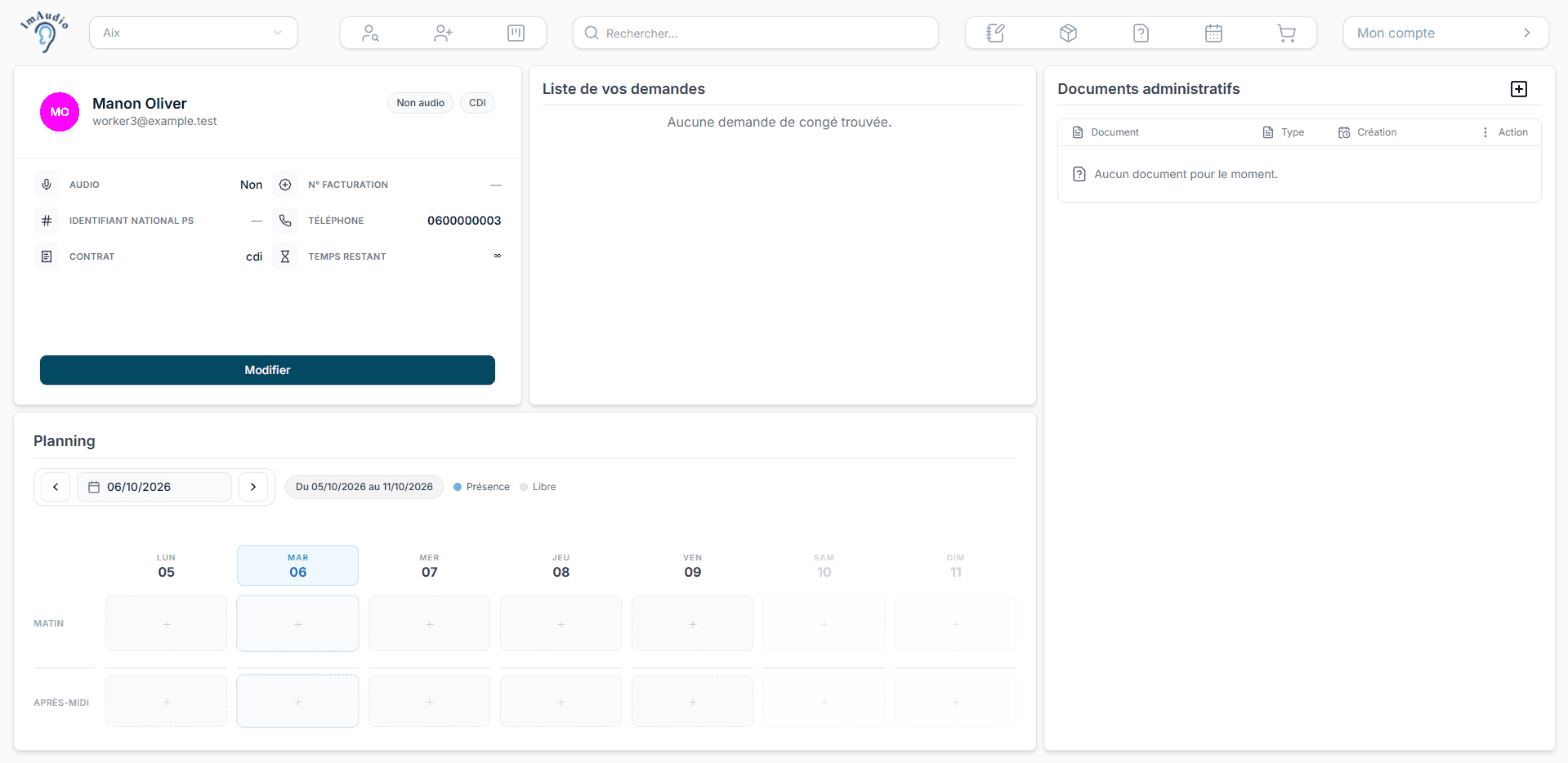This screenshot has height=763, width=1568.
Task: Click the Non audio badge
Action: pyautogui.click(x=421, y=103)
